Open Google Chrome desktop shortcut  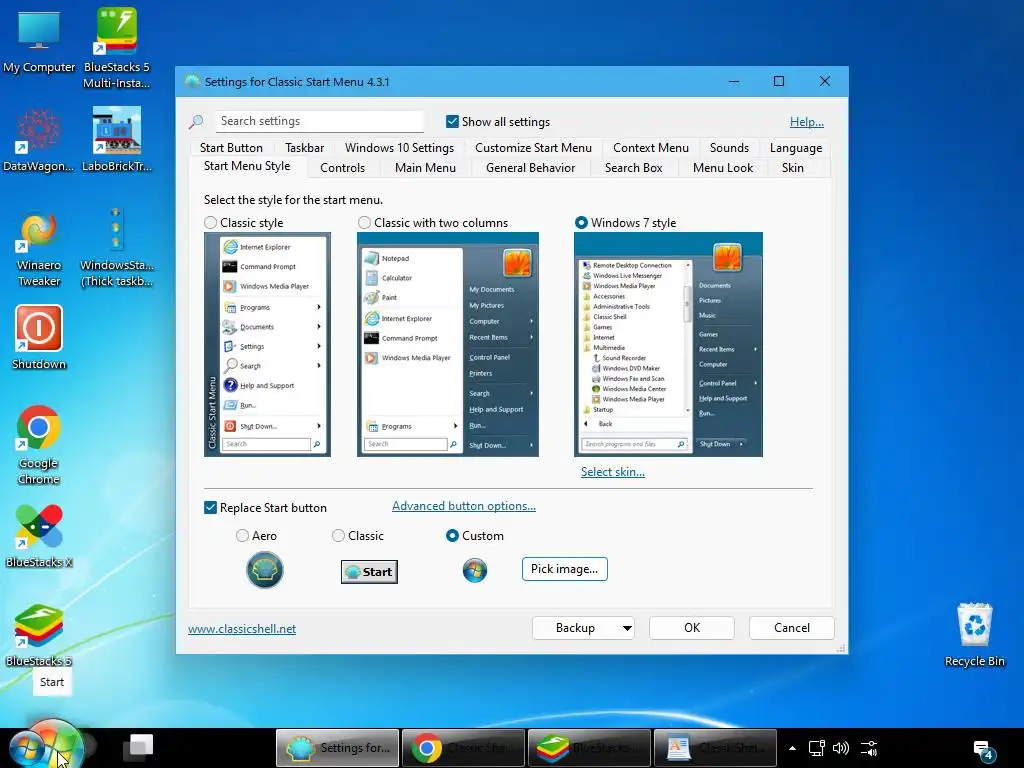[x=39, y=445]
